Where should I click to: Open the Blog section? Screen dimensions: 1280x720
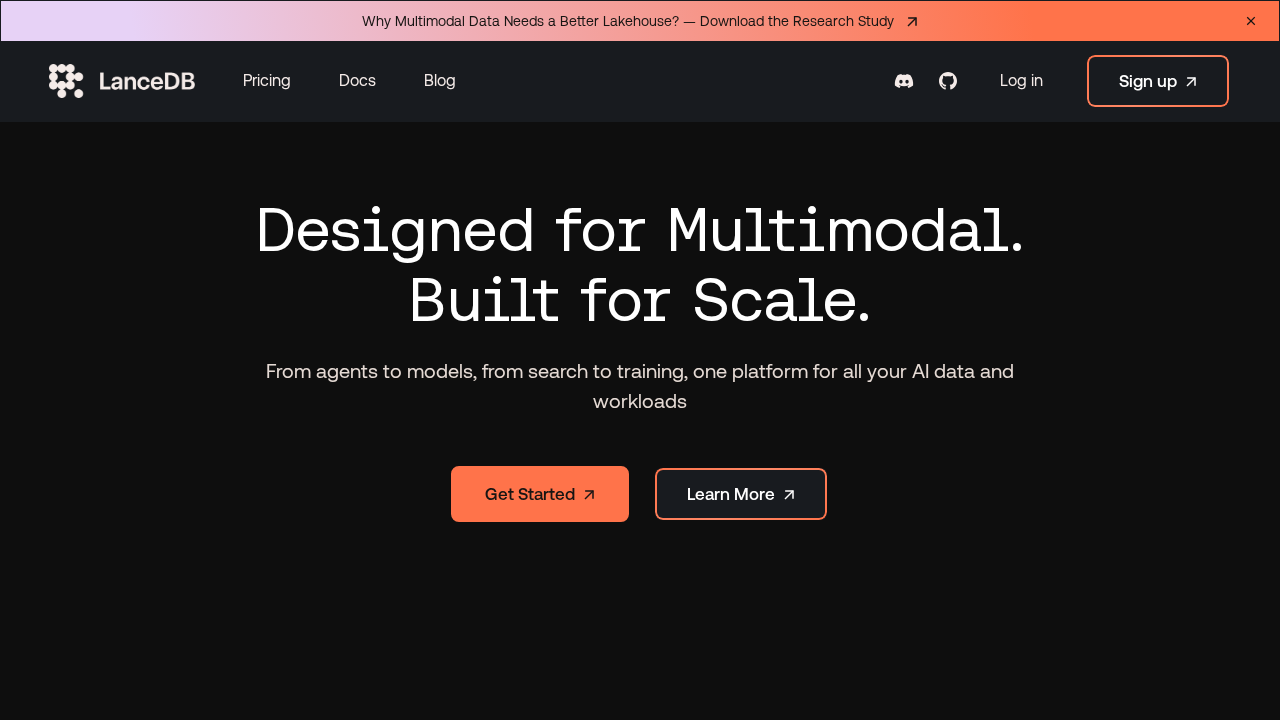pyautogui.click(x=439, y=81)
